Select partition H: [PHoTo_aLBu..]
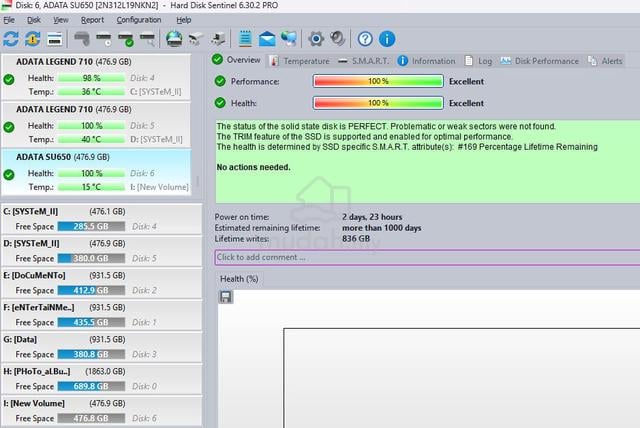Screen dimensions: 640x428 [101, 379]
